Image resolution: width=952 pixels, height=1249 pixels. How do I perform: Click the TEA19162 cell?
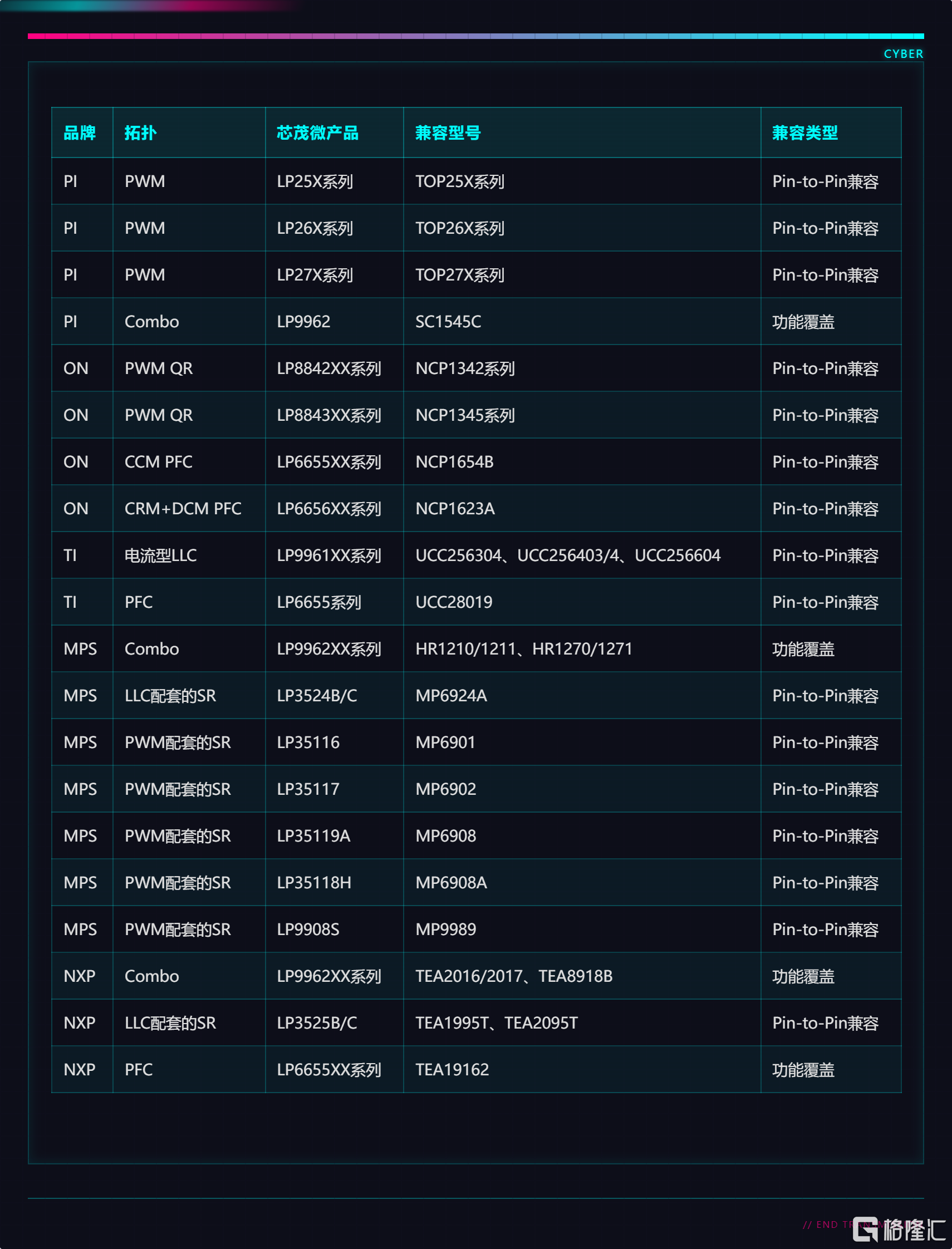pos(452,1069)
